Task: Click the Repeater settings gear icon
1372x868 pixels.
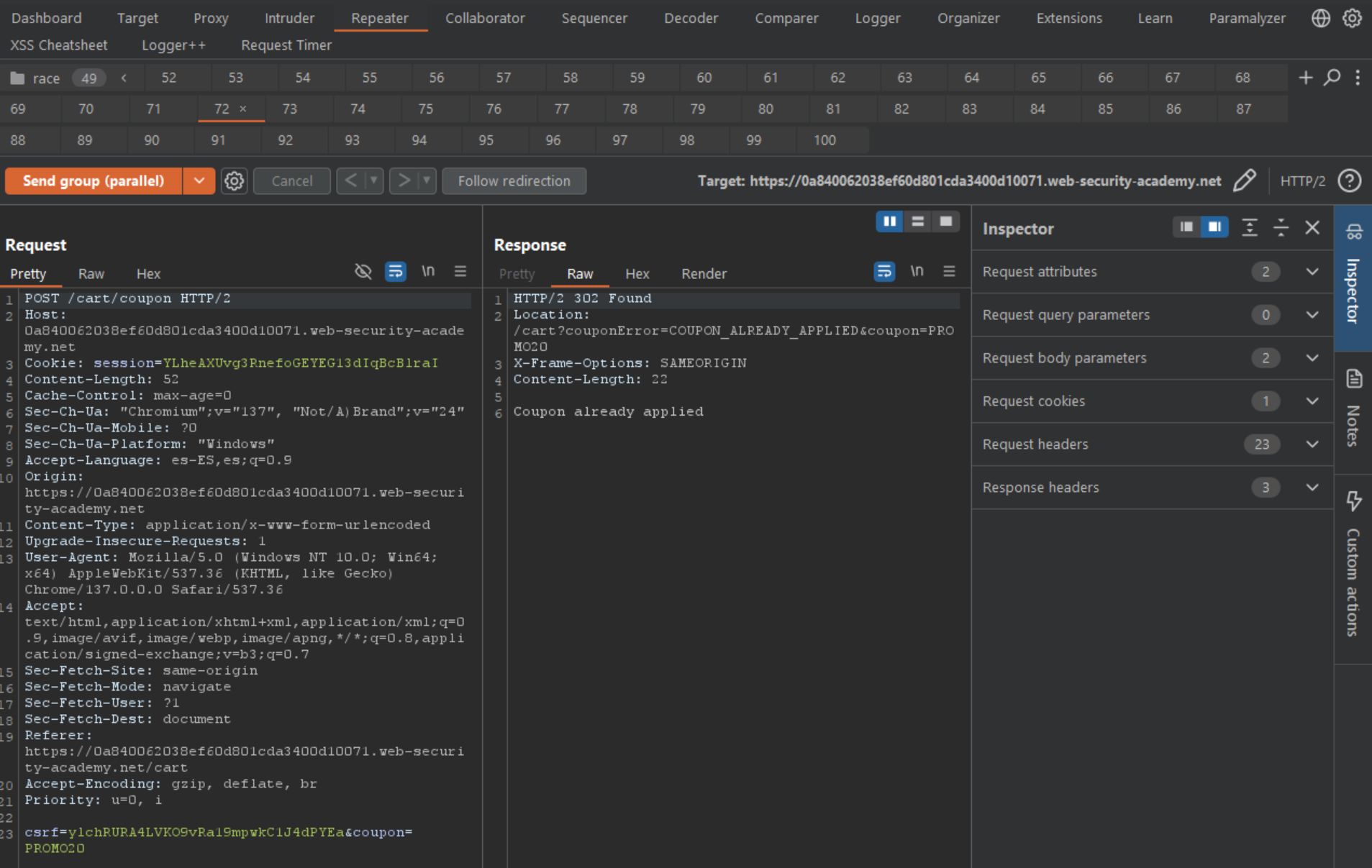Action: (234, 181)
